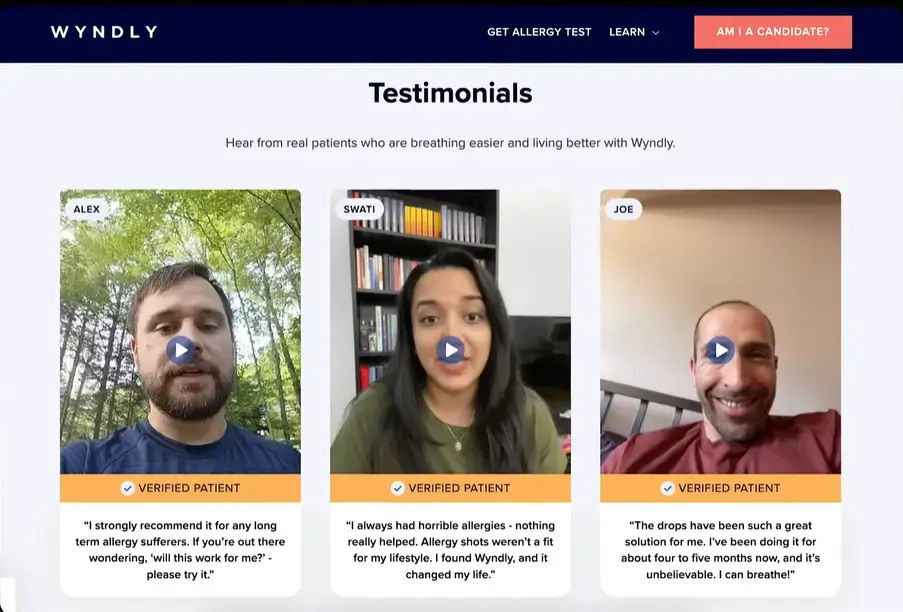This screenshot has height=612, width=903.
Task: Select the Joe name tag
Action: click(624, 209)
